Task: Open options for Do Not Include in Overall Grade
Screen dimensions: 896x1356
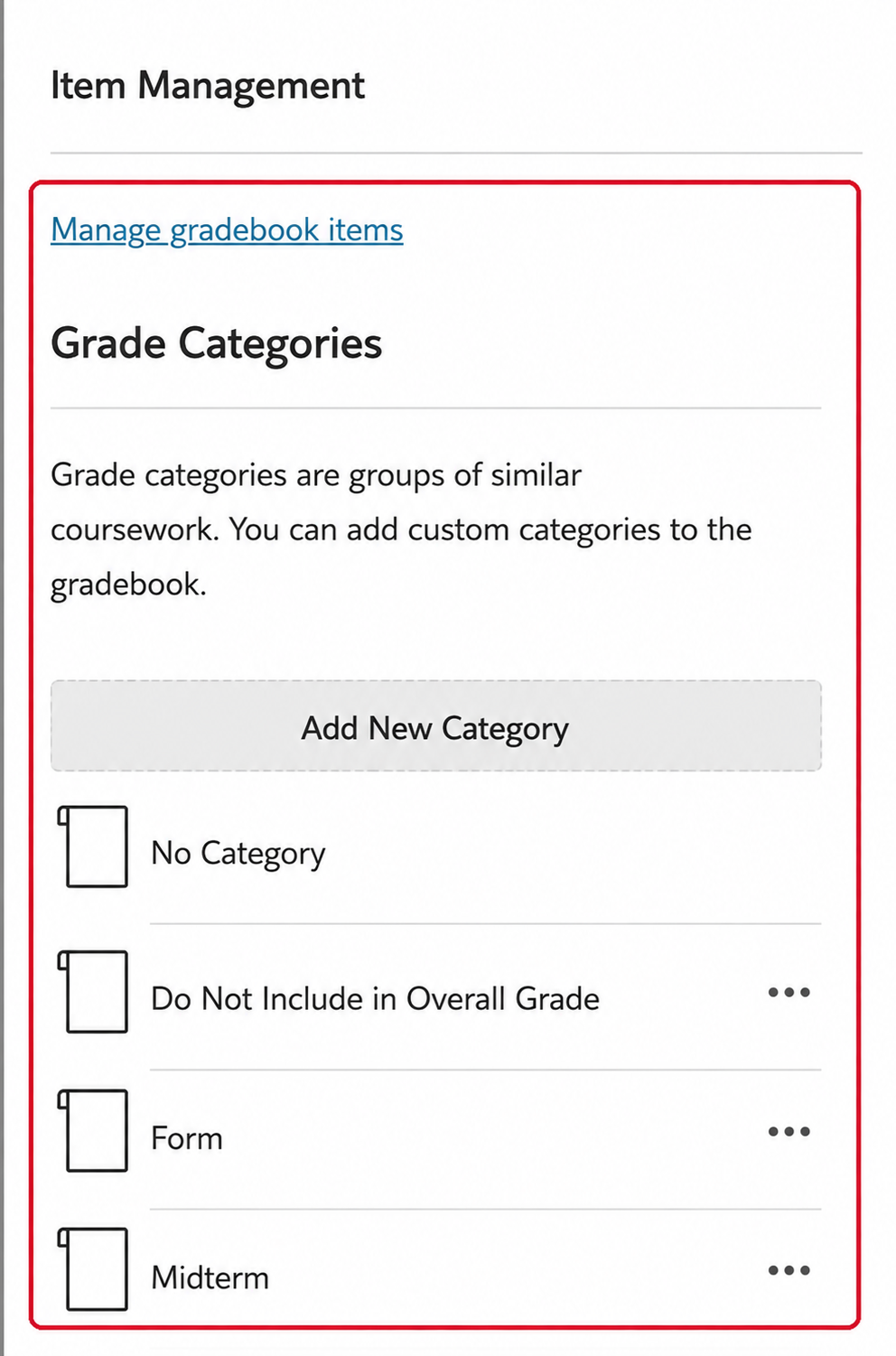Action: point(789,992)
